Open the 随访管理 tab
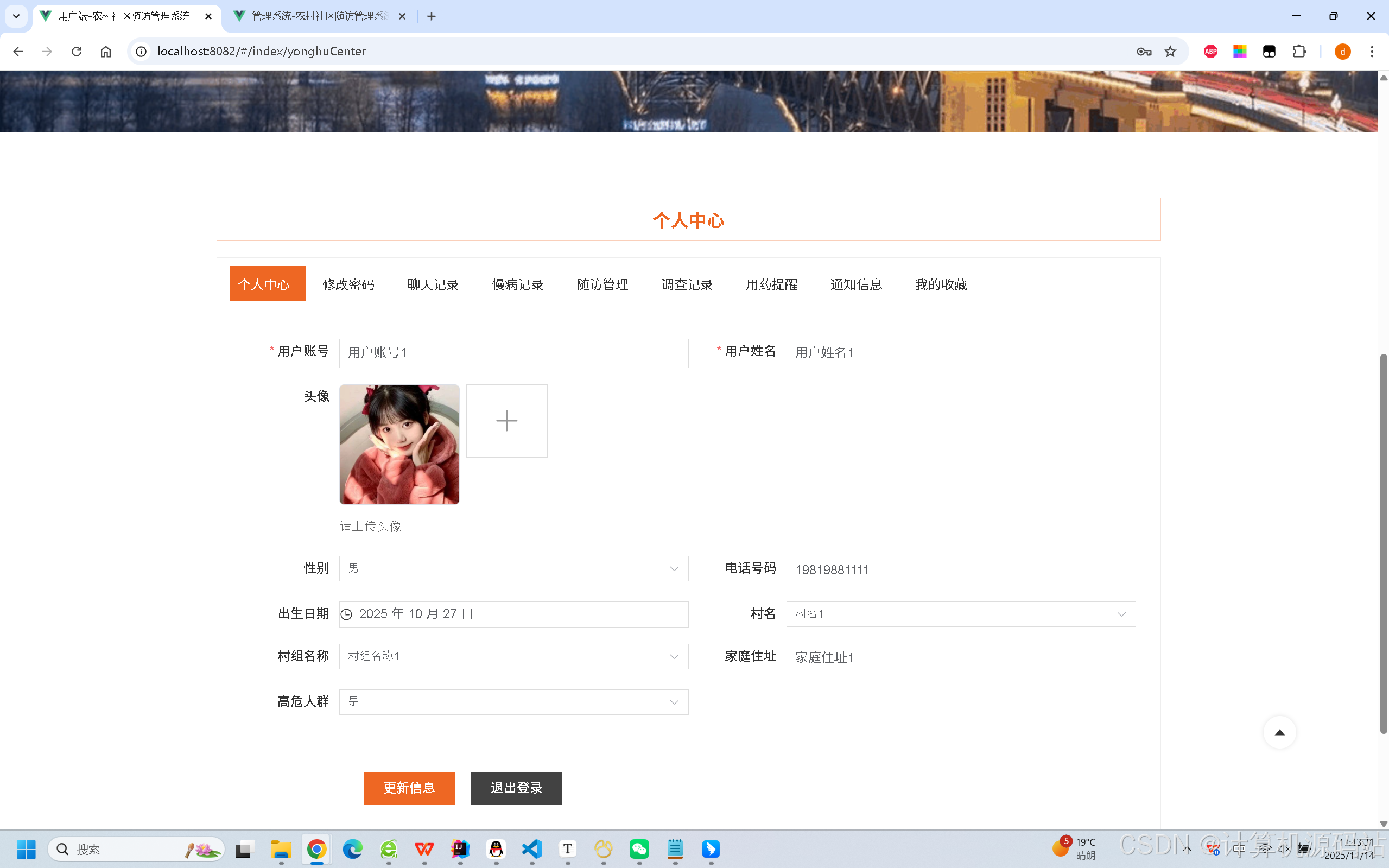Screen dimensions: 1389x868 coord(602,284)
